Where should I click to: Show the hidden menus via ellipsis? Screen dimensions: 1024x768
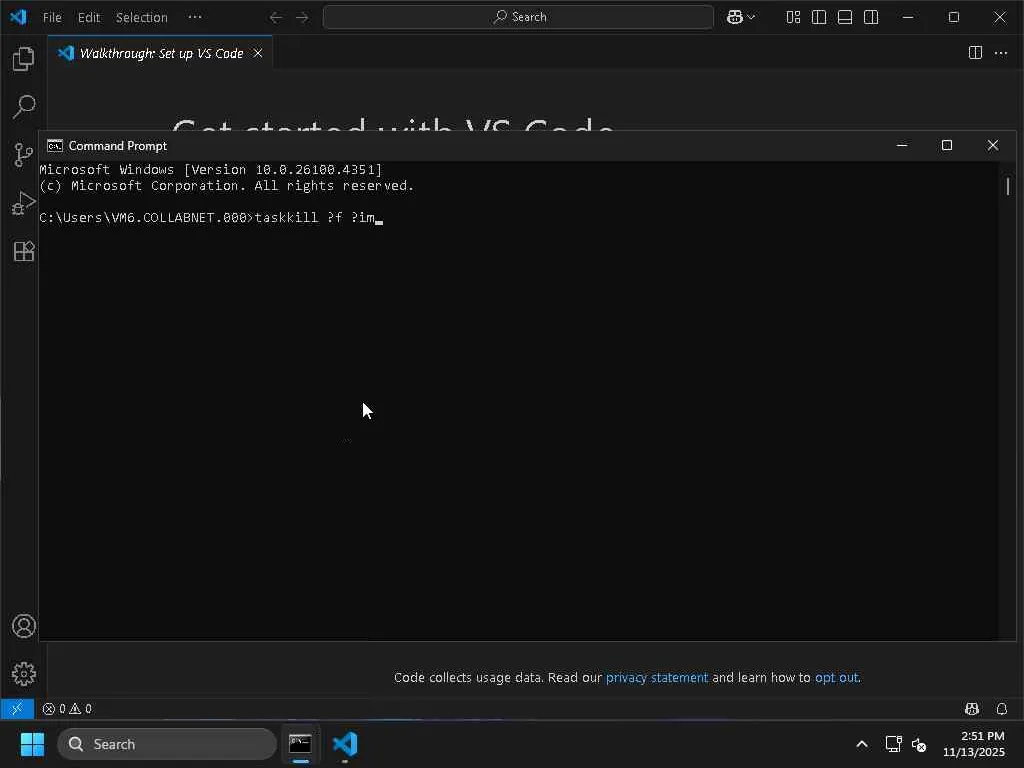click(195, 17)
